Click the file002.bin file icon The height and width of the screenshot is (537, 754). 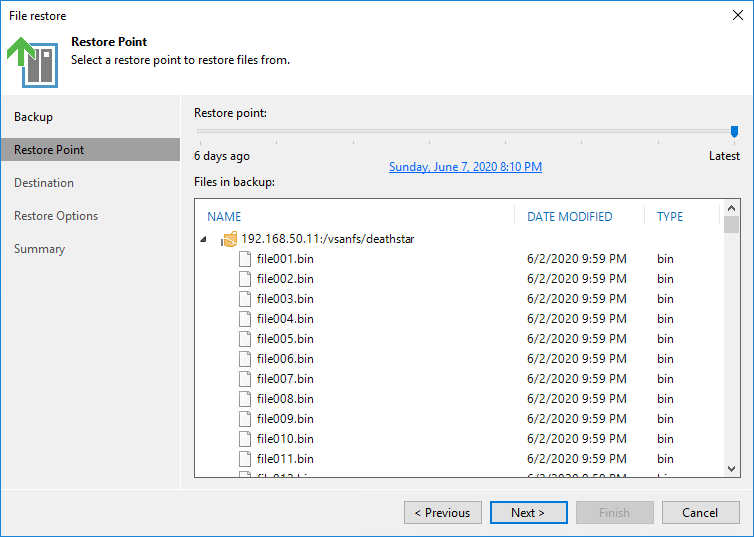[245, 279]
